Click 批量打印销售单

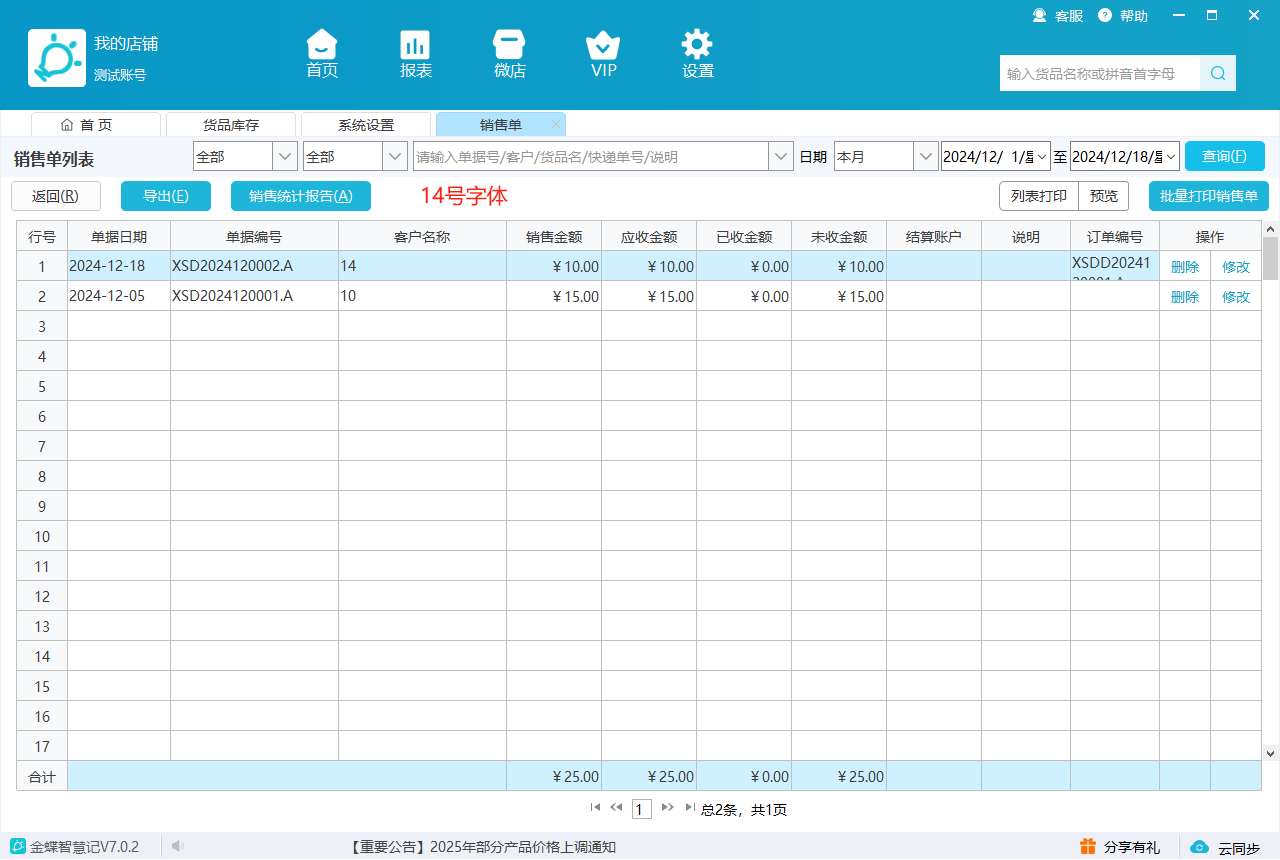1209,196
